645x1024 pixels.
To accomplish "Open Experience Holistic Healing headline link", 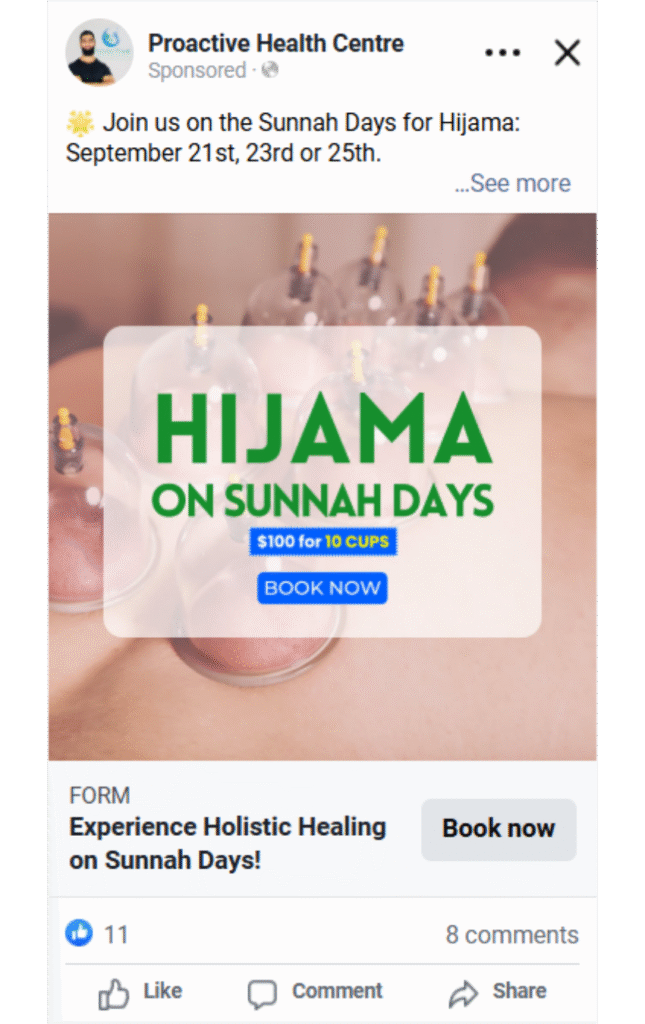I will click(227, 843).
